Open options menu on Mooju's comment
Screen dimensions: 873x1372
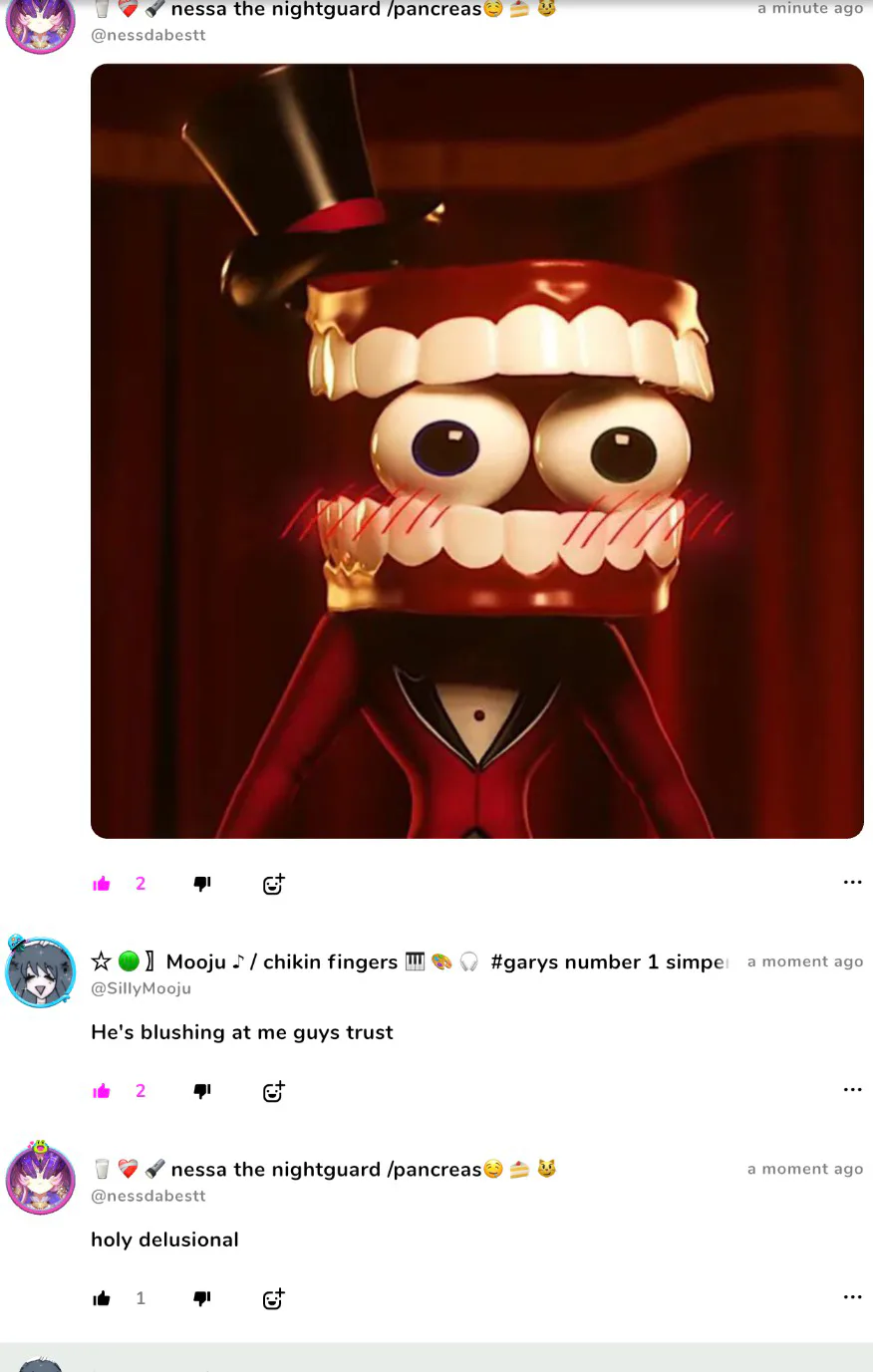(852, 1090)
